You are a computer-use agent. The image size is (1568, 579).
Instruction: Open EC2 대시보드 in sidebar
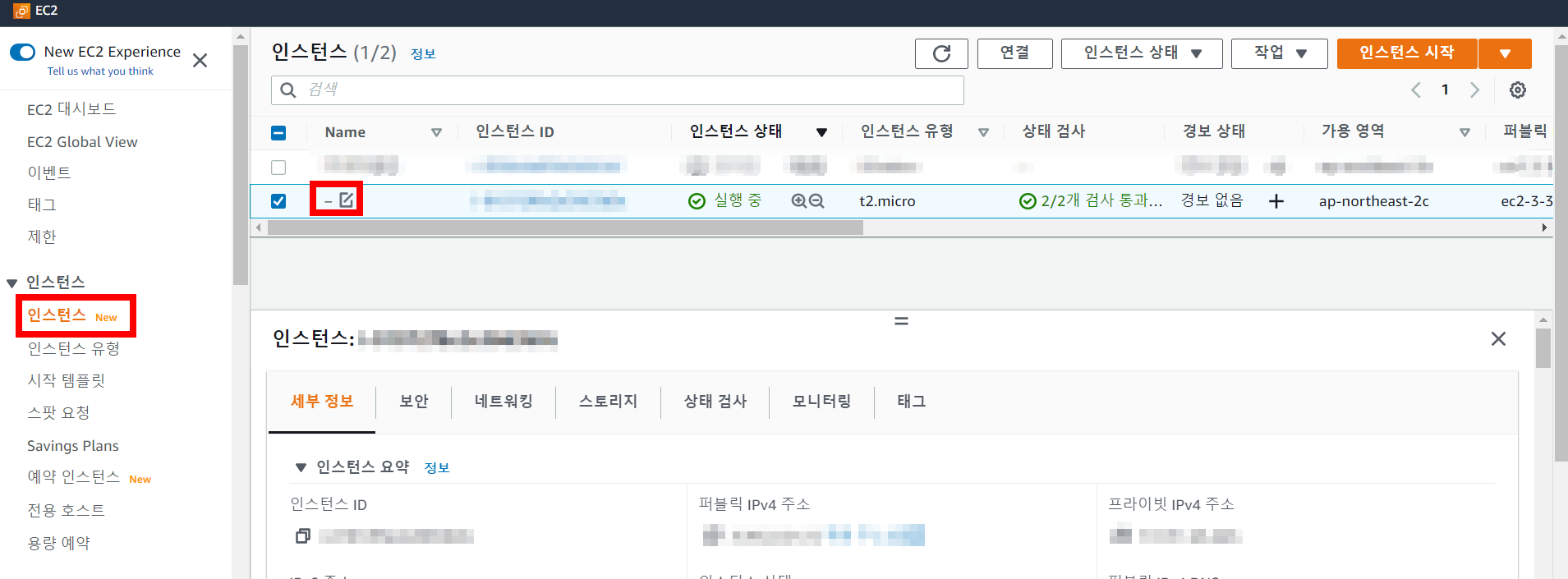click(71, 109)
